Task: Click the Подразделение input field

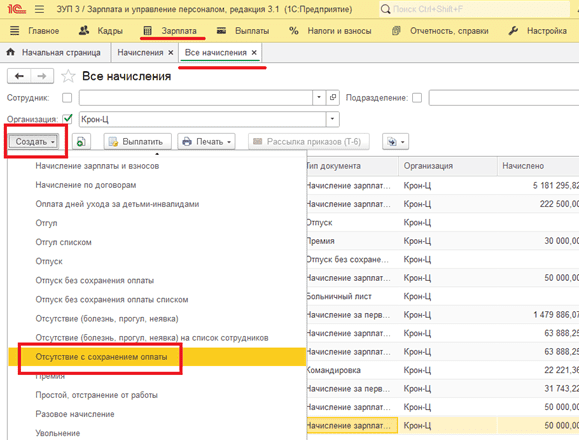Action: point(504,98)
